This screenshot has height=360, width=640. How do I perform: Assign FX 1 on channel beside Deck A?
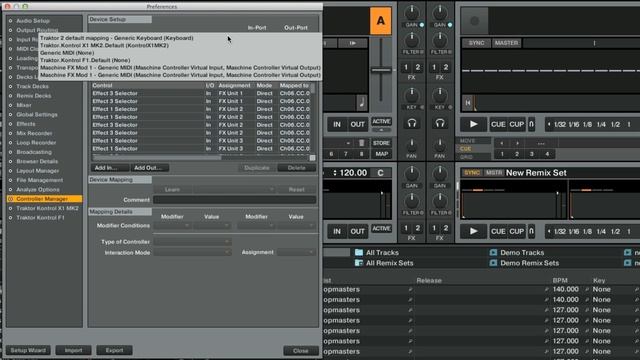click(406, 67)
